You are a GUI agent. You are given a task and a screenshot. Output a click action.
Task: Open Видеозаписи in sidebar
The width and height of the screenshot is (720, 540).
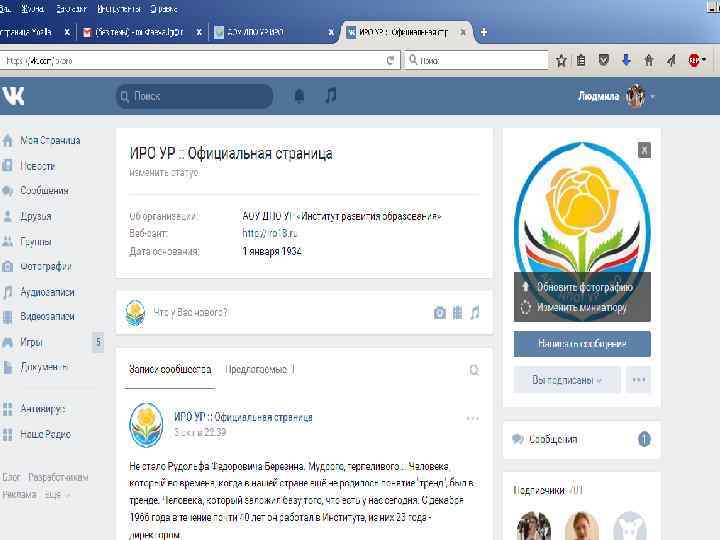click(x=47, y=316)
